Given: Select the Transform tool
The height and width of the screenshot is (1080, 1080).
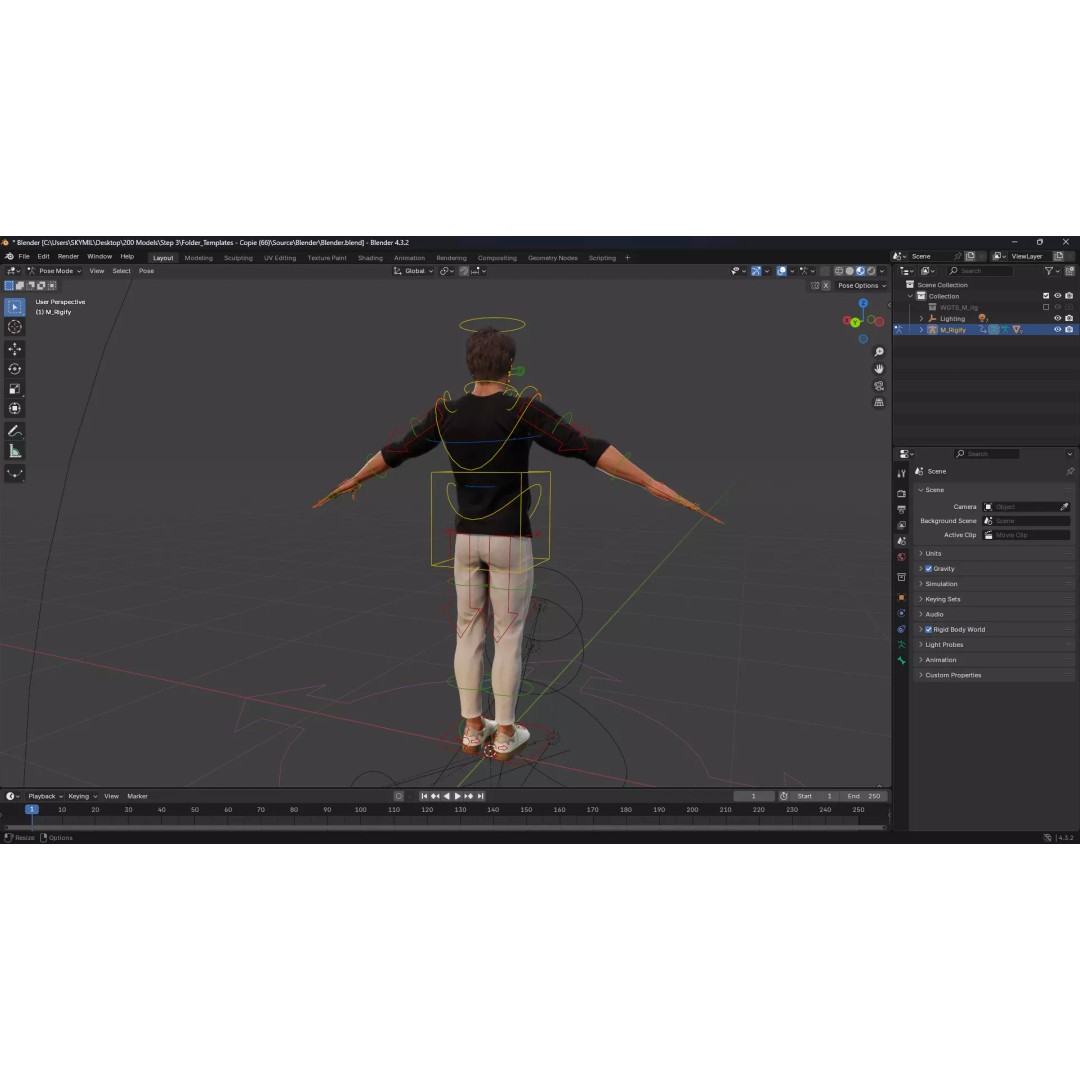Looking at the screenshot, I should pyautogui.click(x=14, y=408).
